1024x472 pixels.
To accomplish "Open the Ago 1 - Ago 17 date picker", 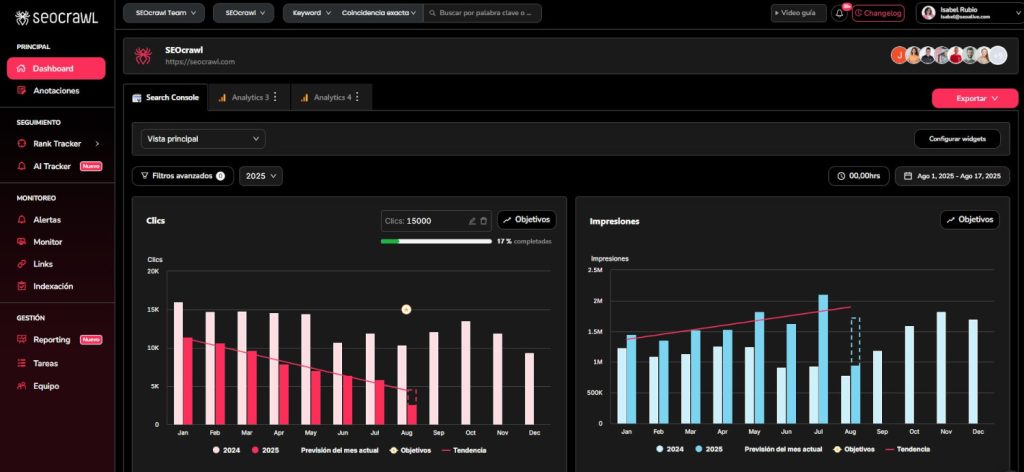I will 952,176.
